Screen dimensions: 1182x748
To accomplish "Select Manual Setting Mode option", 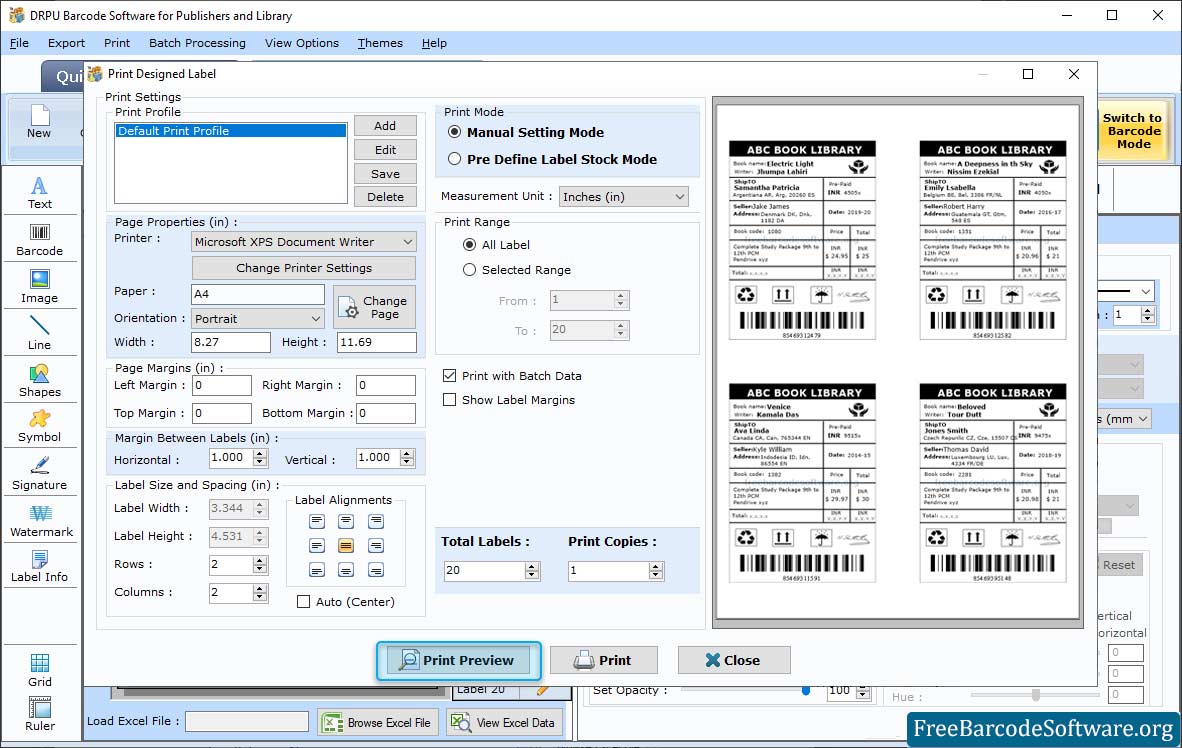I will point(526,132).
